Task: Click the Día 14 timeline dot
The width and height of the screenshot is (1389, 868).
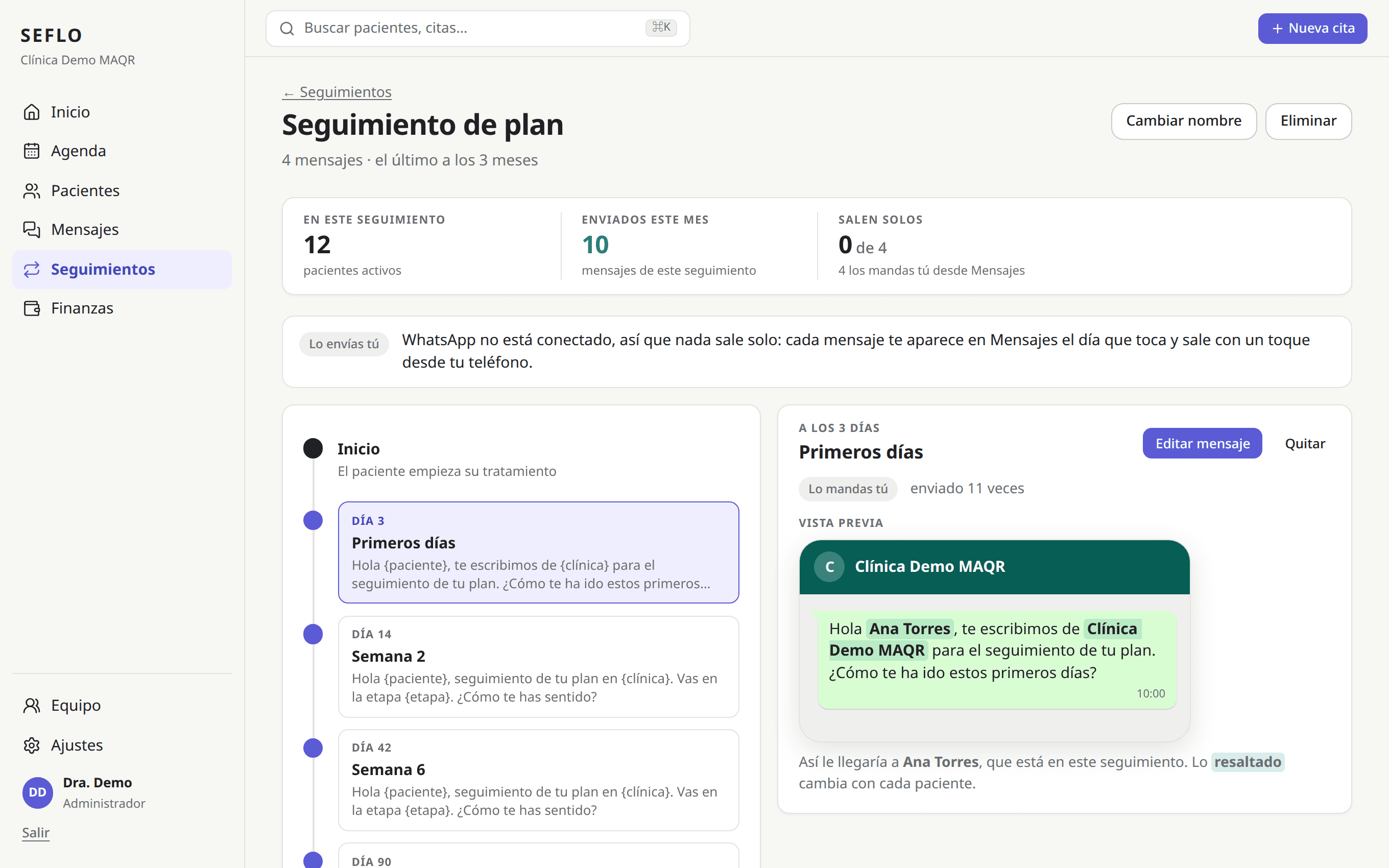Action: (x=313, y=634)
